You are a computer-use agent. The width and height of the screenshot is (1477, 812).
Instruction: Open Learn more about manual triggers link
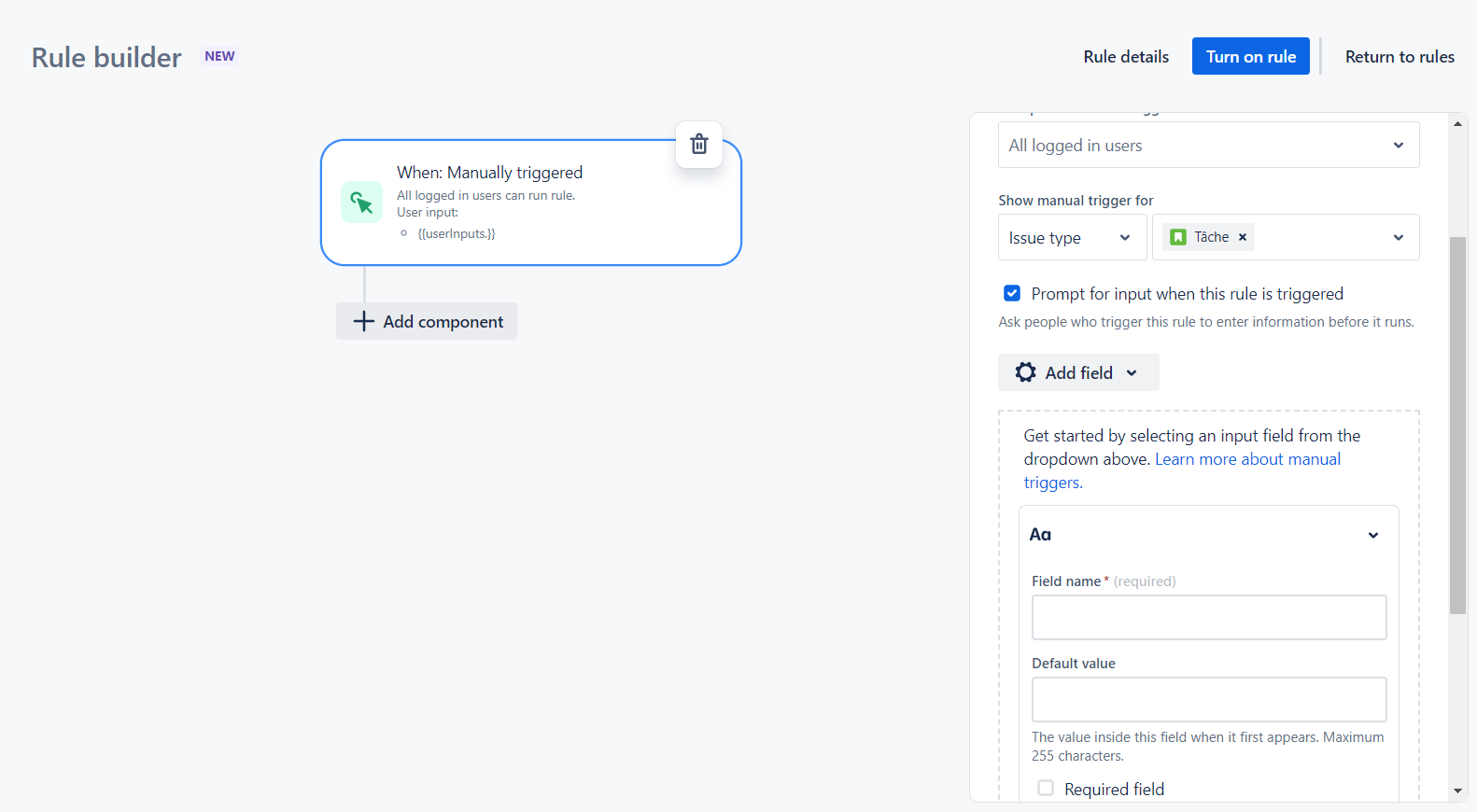click(1183, 470)
